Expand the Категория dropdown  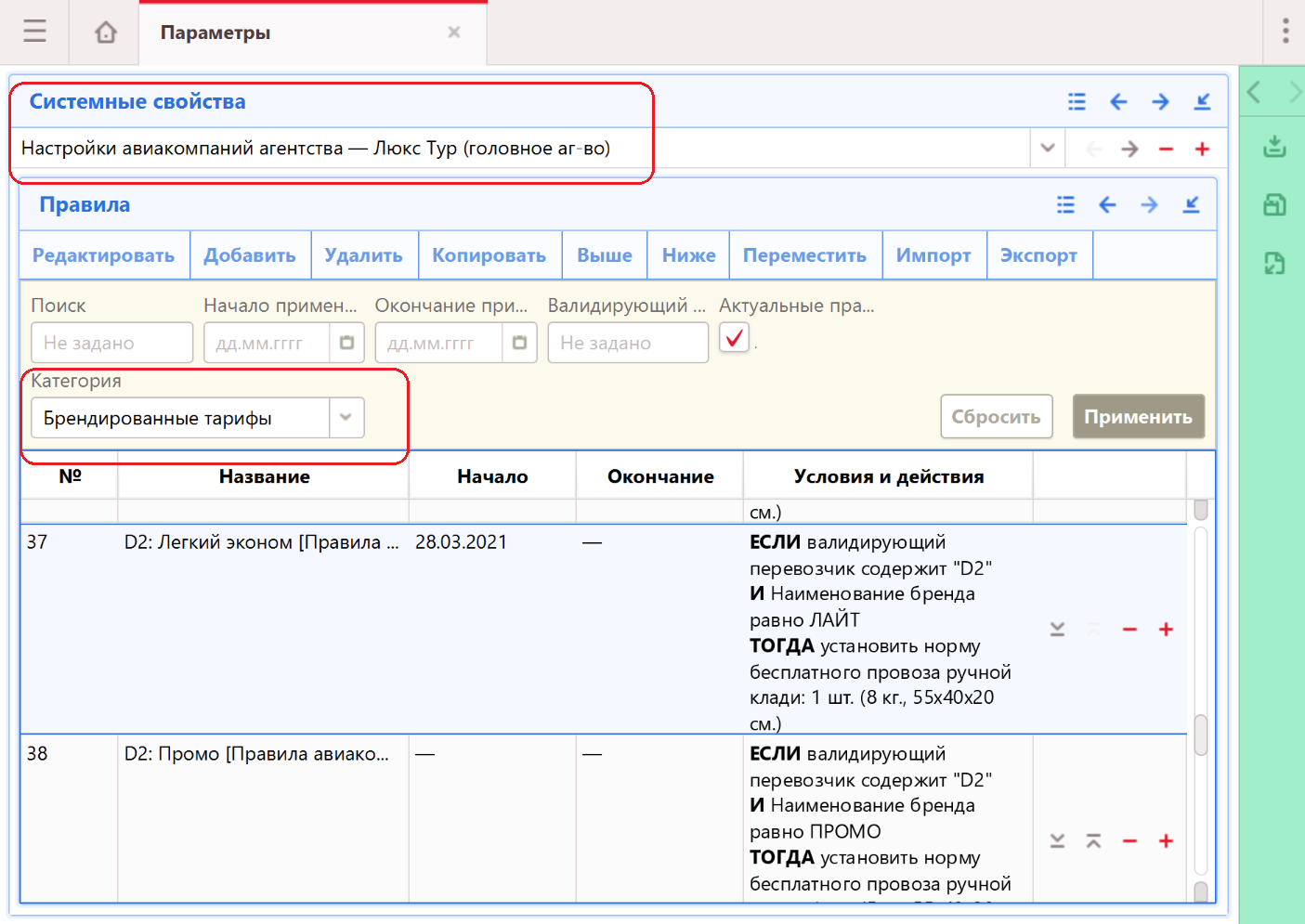pyautogui.click(x=346, y=418)
